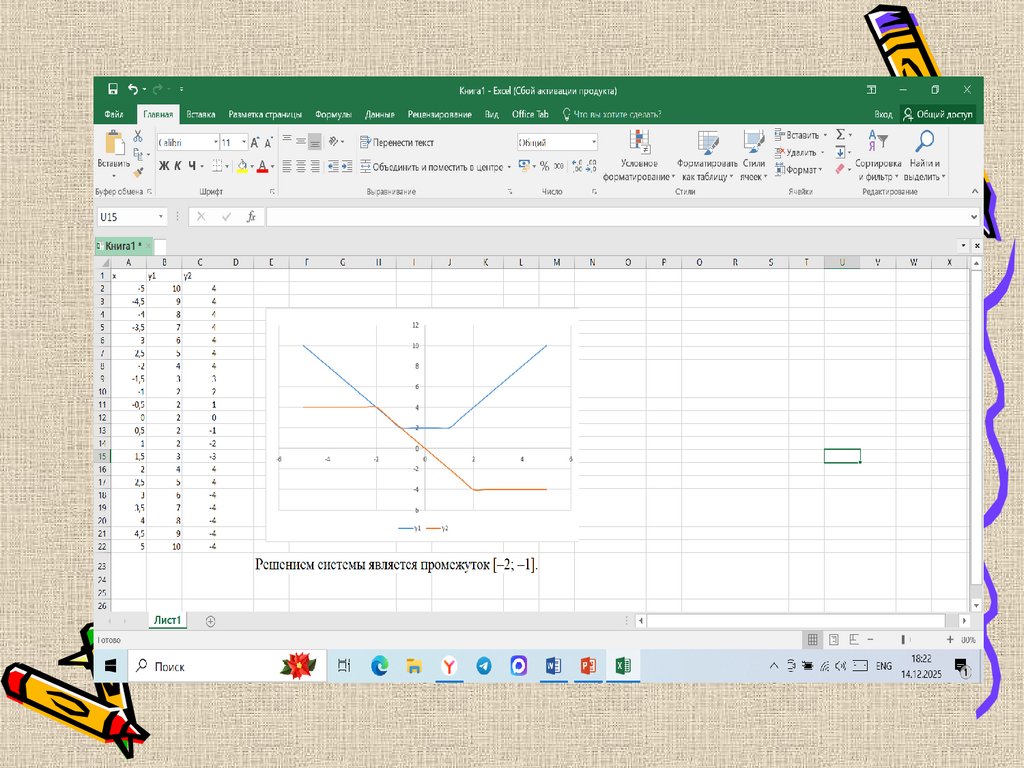The width and height of the screenshot is (1024, 768).
Task: Toggle underline Ч formatting
Action: click(191, 166)
